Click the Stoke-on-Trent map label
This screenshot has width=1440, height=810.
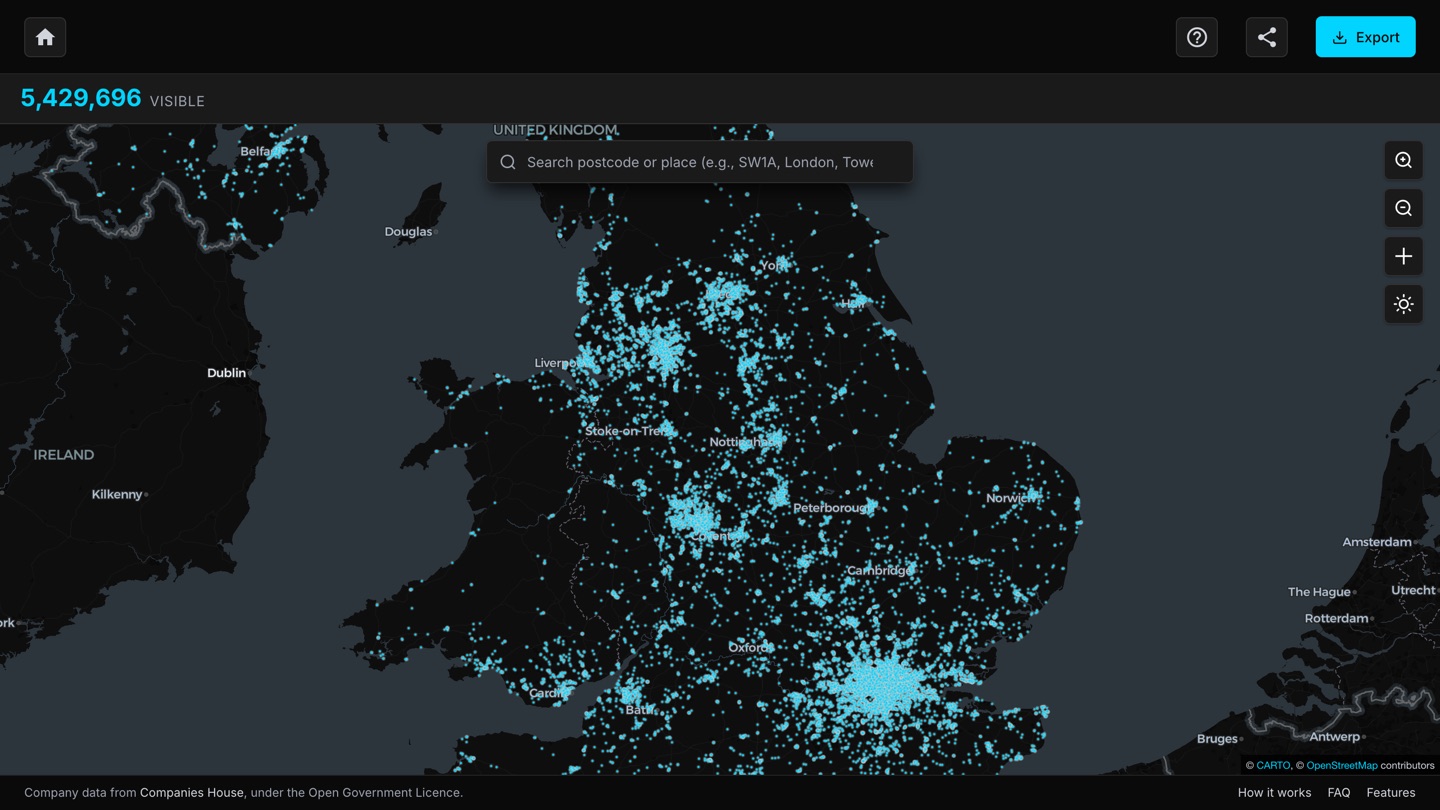click(628, 431)
